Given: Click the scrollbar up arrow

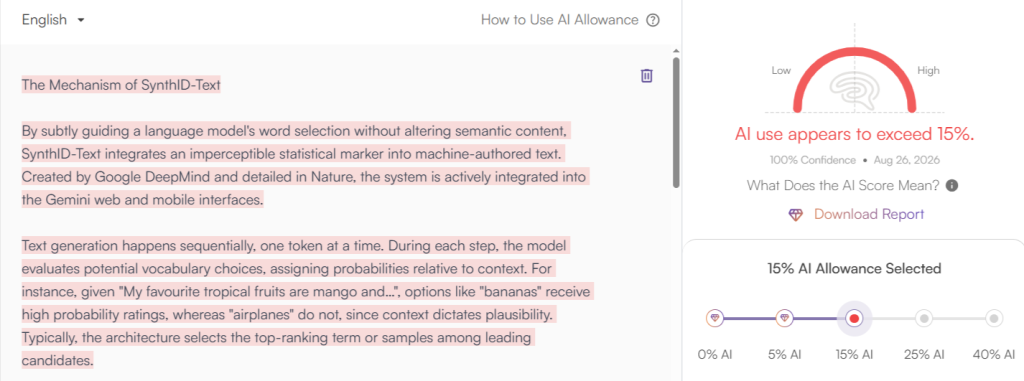Looking at the screenshot, I should 676,51.
